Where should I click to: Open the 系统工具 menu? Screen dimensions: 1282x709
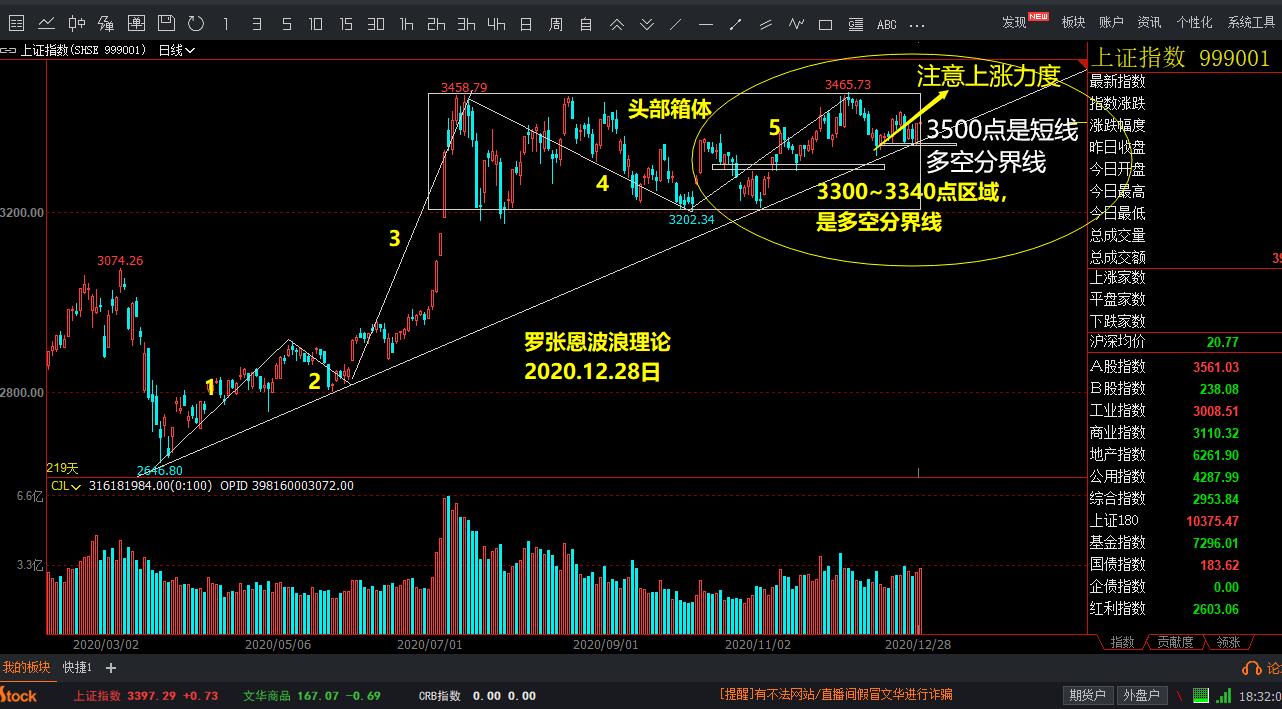point(1251,22)
